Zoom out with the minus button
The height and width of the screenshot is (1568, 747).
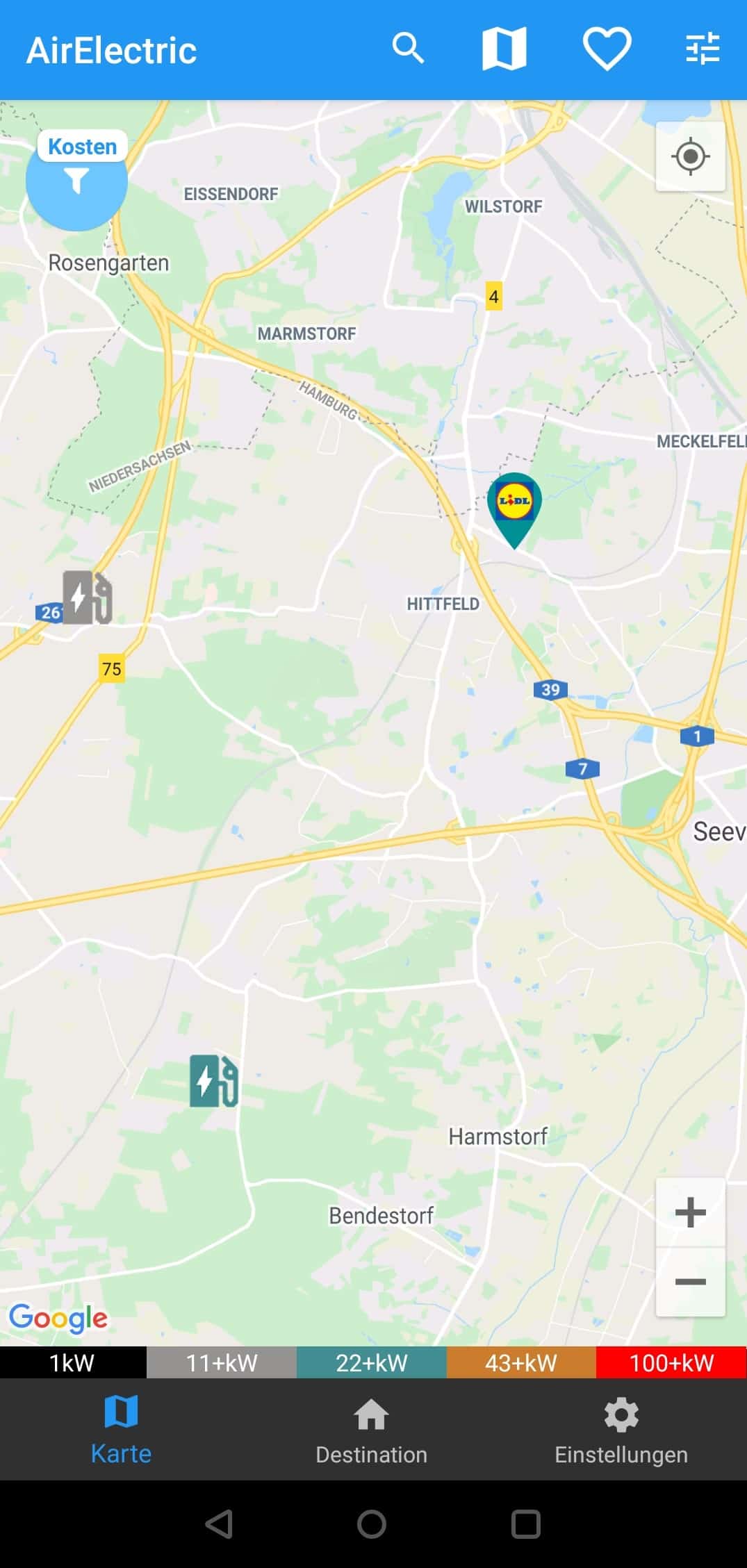[690, 1282]
